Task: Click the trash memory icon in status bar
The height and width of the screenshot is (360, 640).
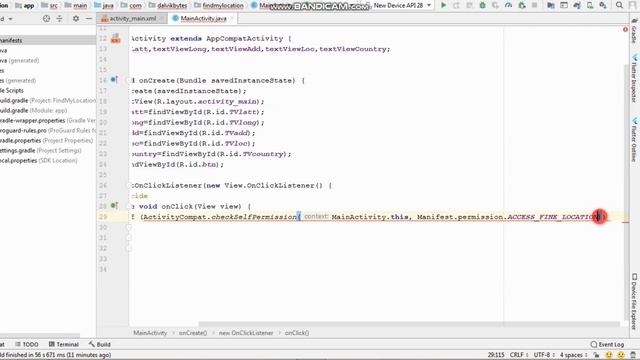Action: (633, 355)
